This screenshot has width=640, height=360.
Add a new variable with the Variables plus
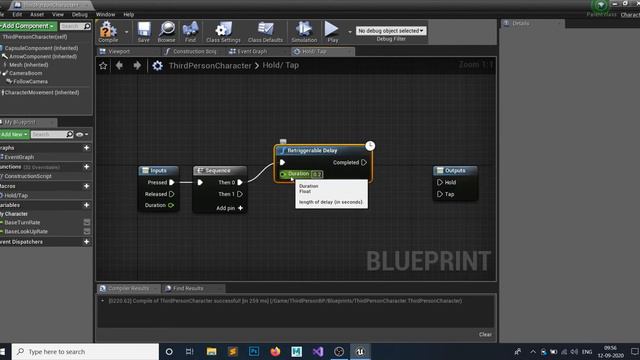[87, 205]
